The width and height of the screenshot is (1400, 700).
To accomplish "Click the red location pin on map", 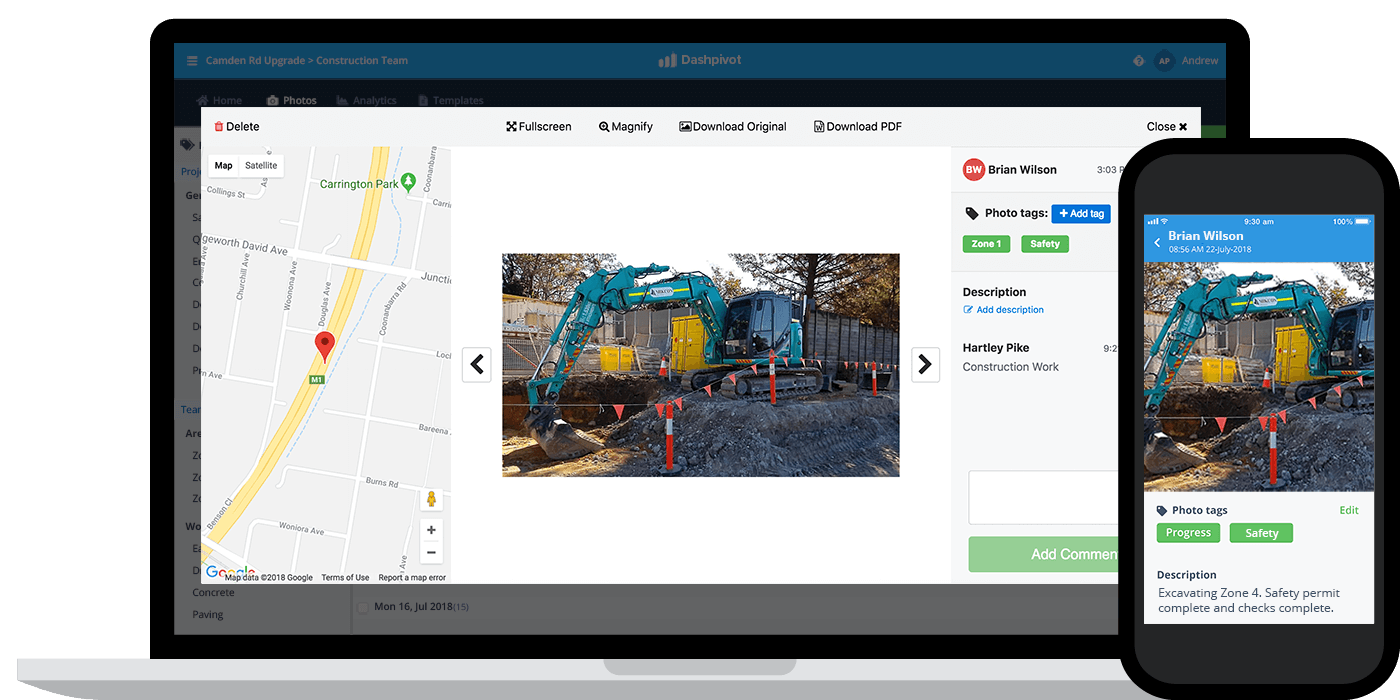I will pos(324,347).
